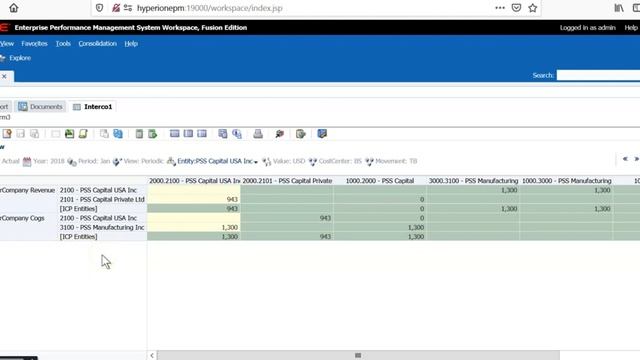Viewport: 640px width, 360px height.
Task: Open the browser library icon
Action: 619,8
